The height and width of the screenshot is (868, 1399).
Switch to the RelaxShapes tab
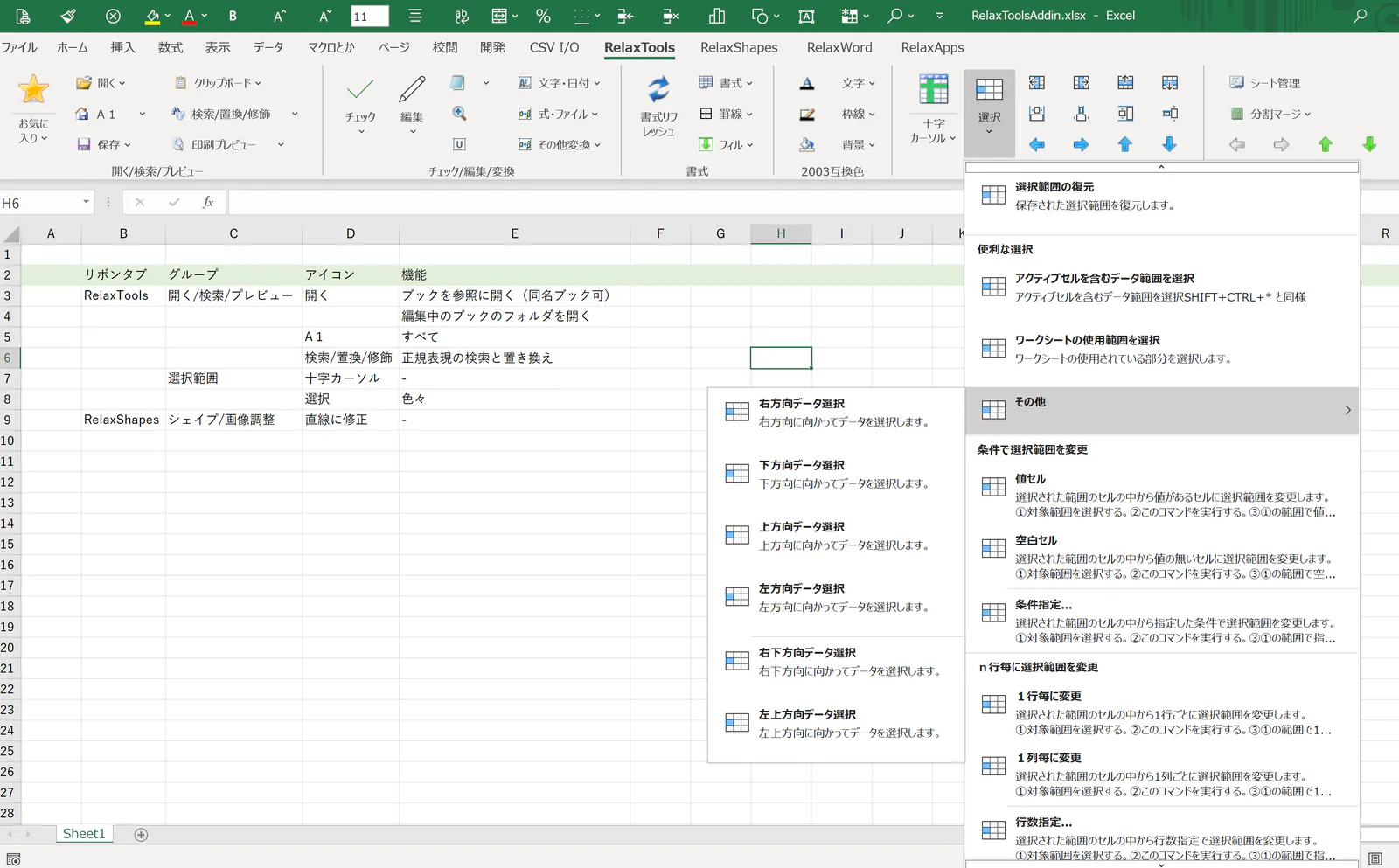[x=739, y=47]
